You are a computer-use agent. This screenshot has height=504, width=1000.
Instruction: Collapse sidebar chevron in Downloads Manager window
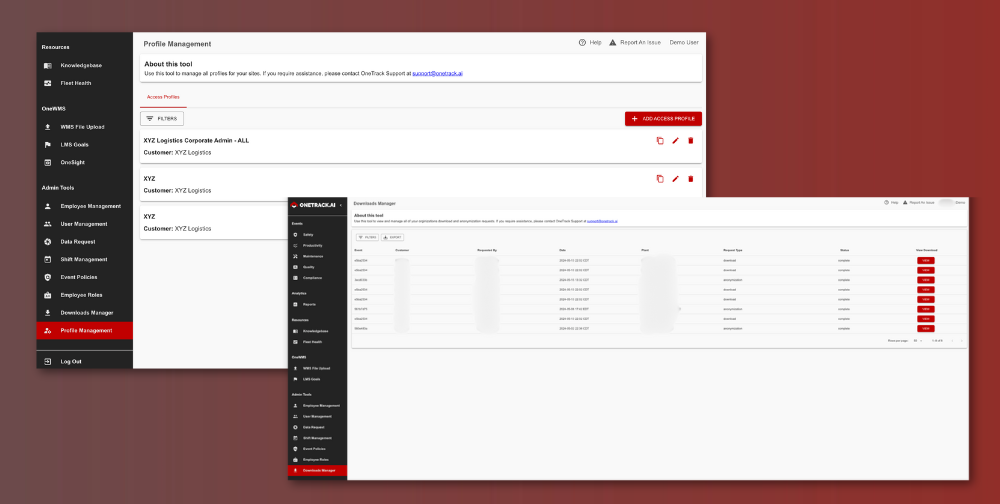click(341, 205)
